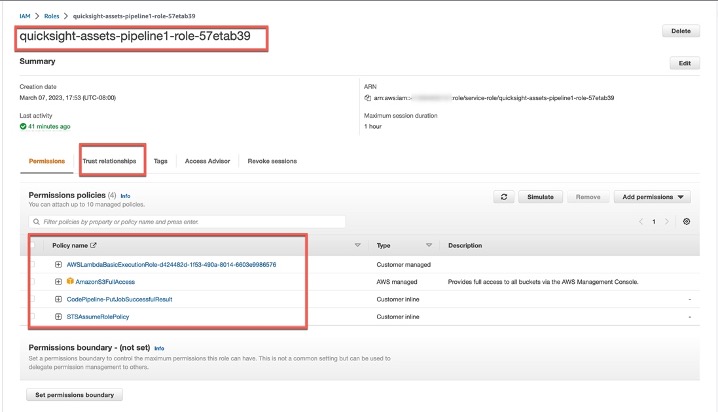Open the STSAssumeRolePolicy link
The height and width of the screenshot is (412, 718).
98,317
